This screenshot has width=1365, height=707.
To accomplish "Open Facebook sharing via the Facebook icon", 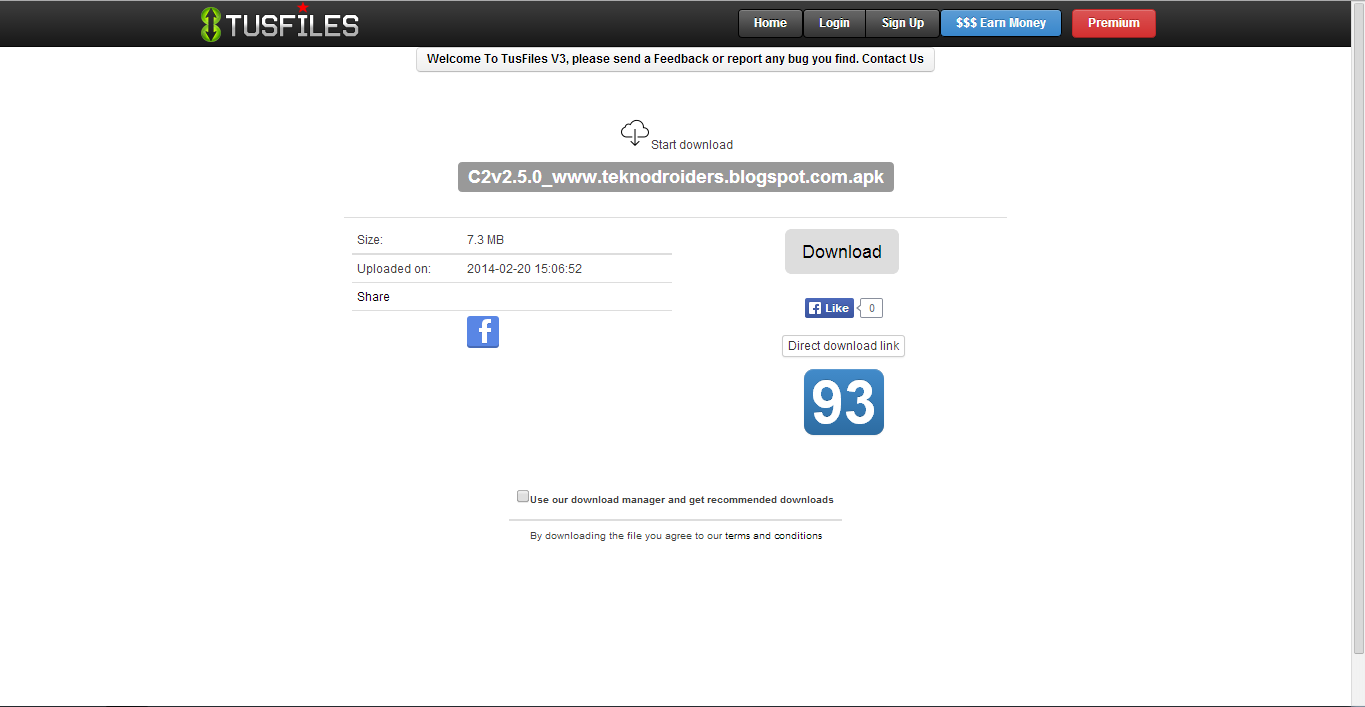I will (x=482, y=331).
